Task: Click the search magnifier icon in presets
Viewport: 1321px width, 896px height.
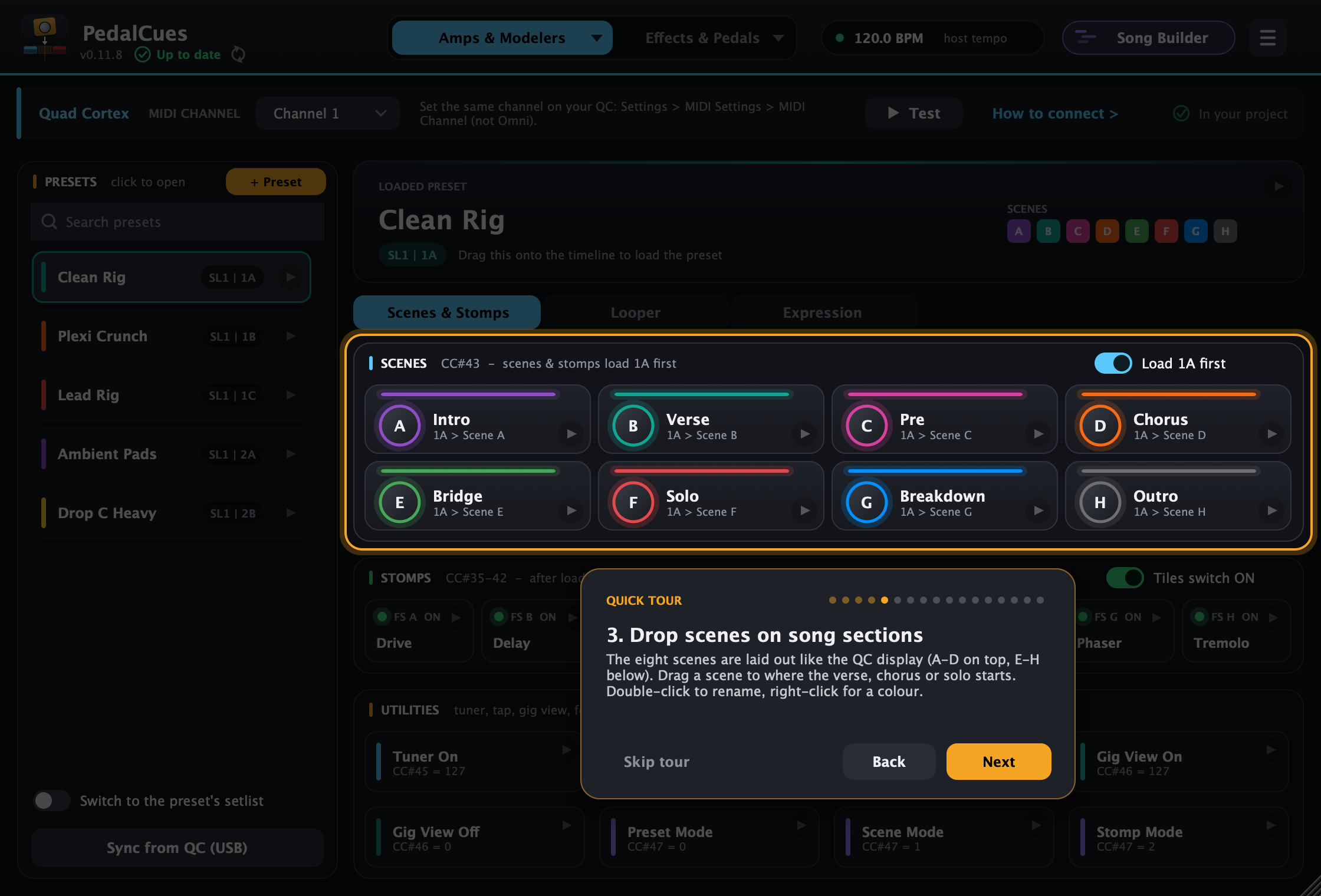Action: (x=49, y=222)
